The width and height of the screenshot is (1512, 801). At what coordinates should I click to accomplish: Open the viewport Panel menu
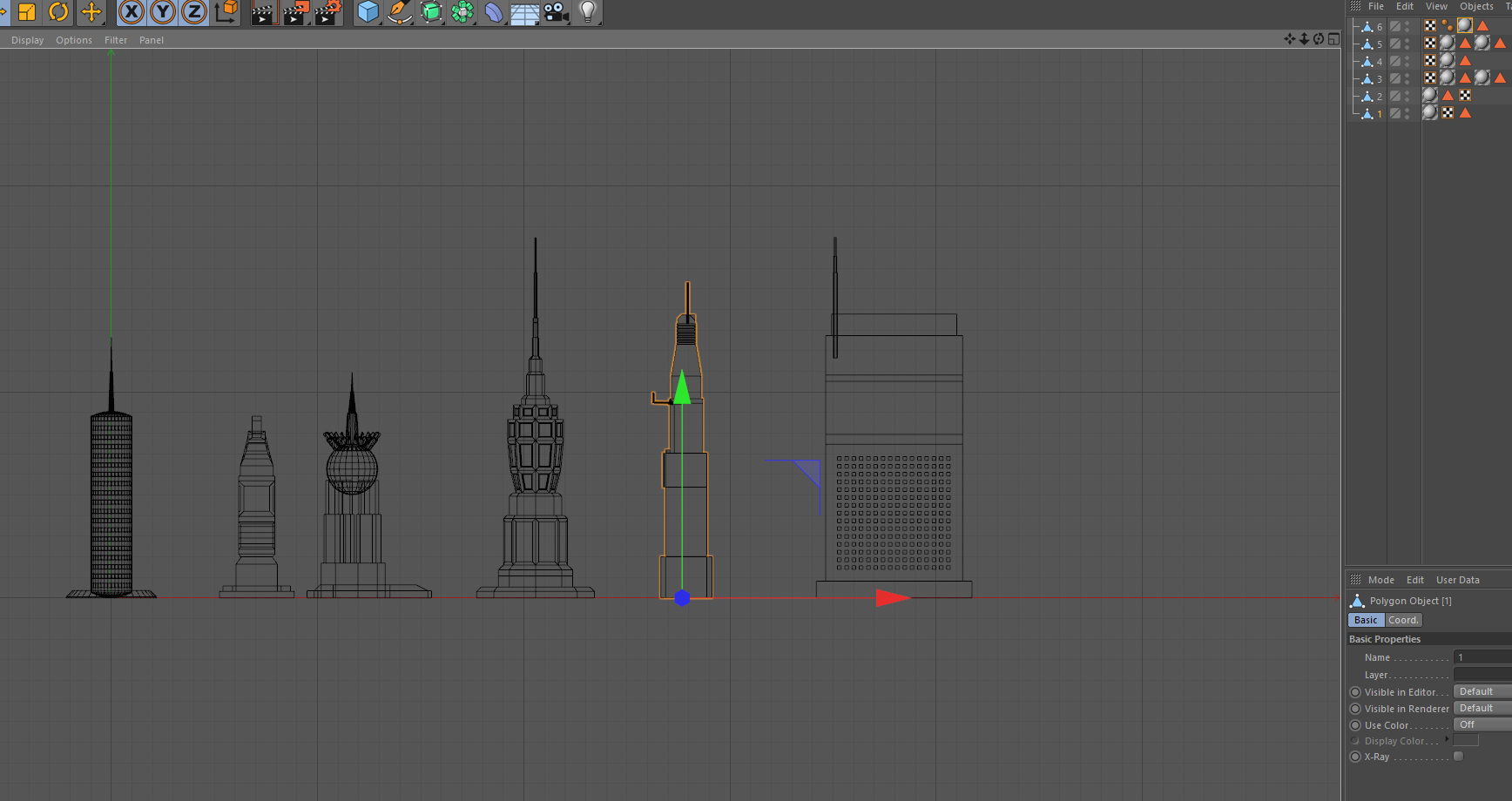coord(152,40)
